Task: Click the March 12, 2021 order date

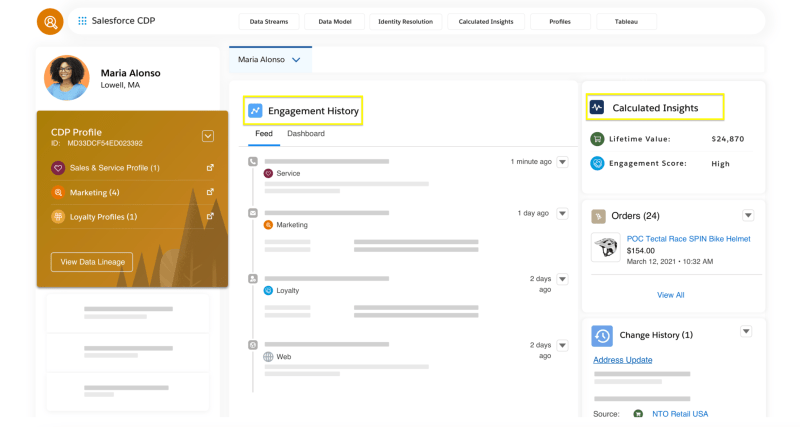Action: click(670, 261)
